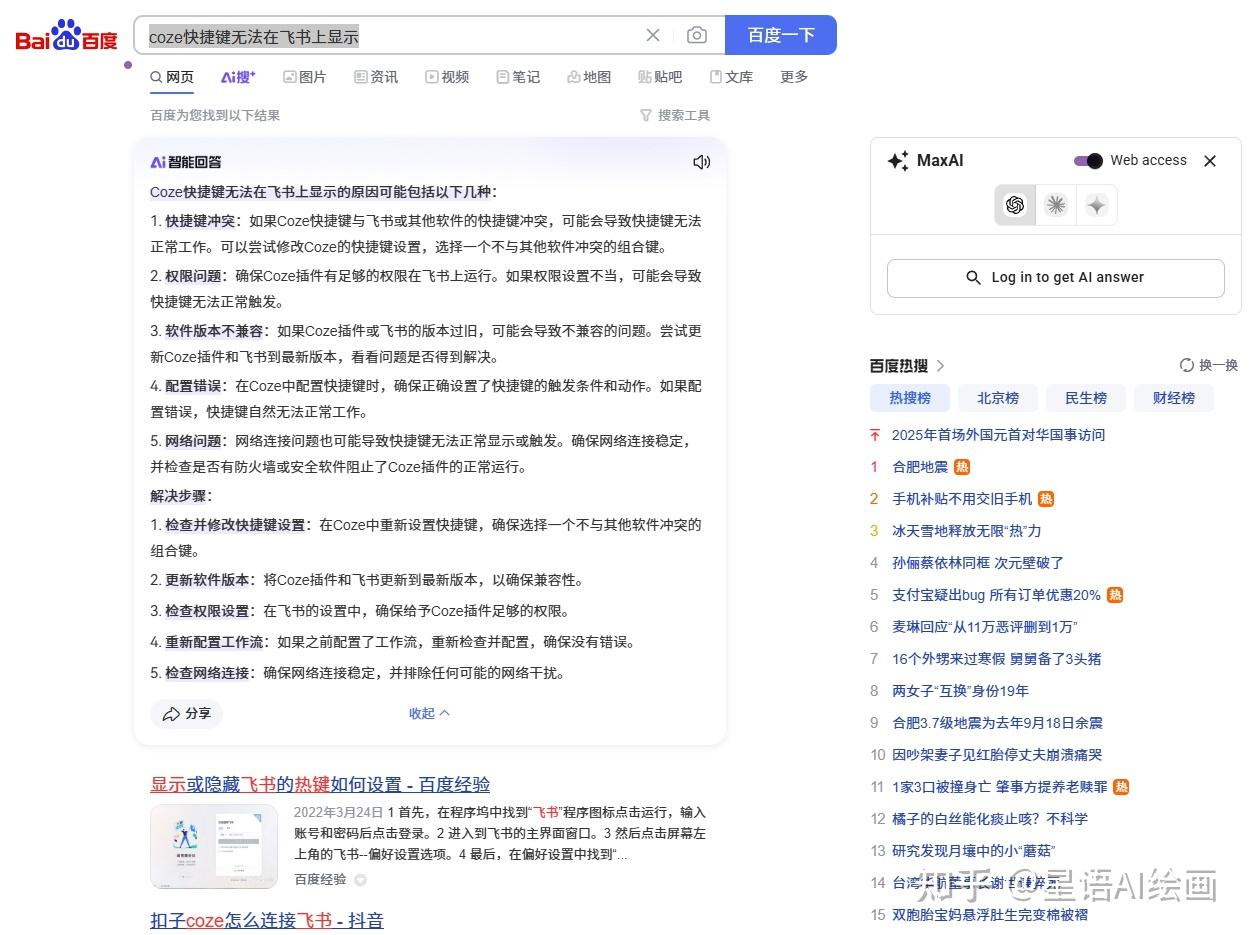Select 北京榜 tab
The image size is (1249, 935).
(x=998, y=398)
